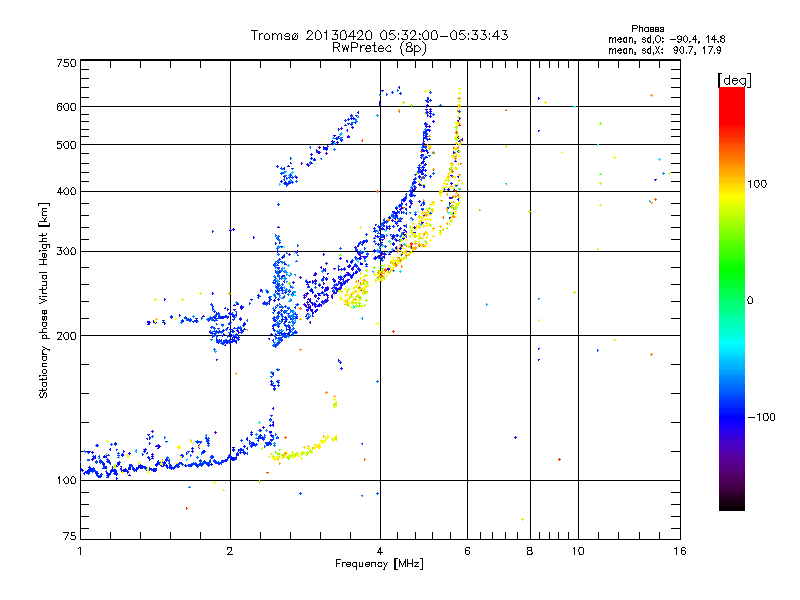Screen dimensions: 800x600
Task: Click the 'mean, sd,X: 90.7, 17.9' text
Action: [664, 50]
